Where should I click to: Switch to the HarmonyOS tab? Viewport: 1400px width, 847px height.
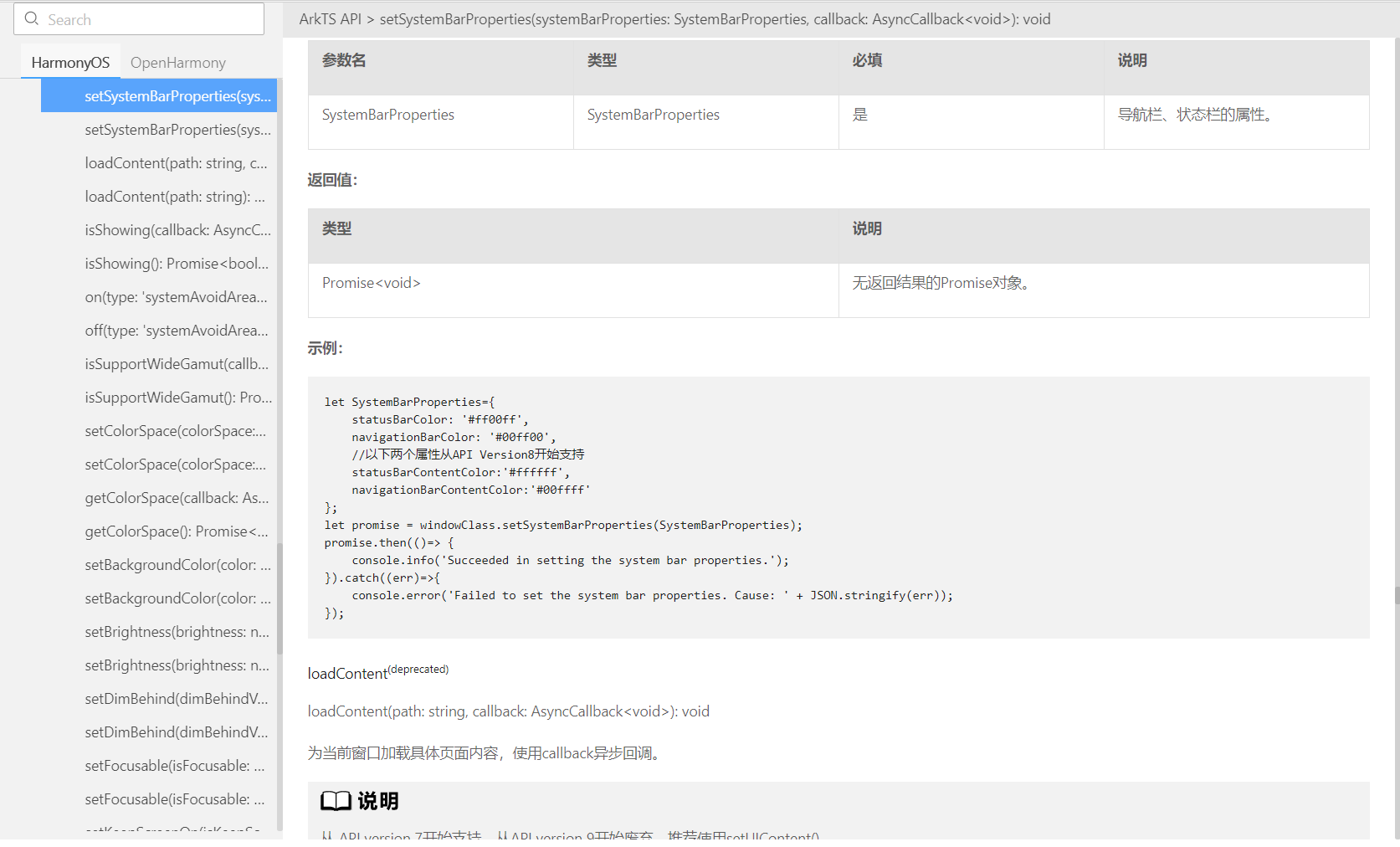tap(70, 63)
